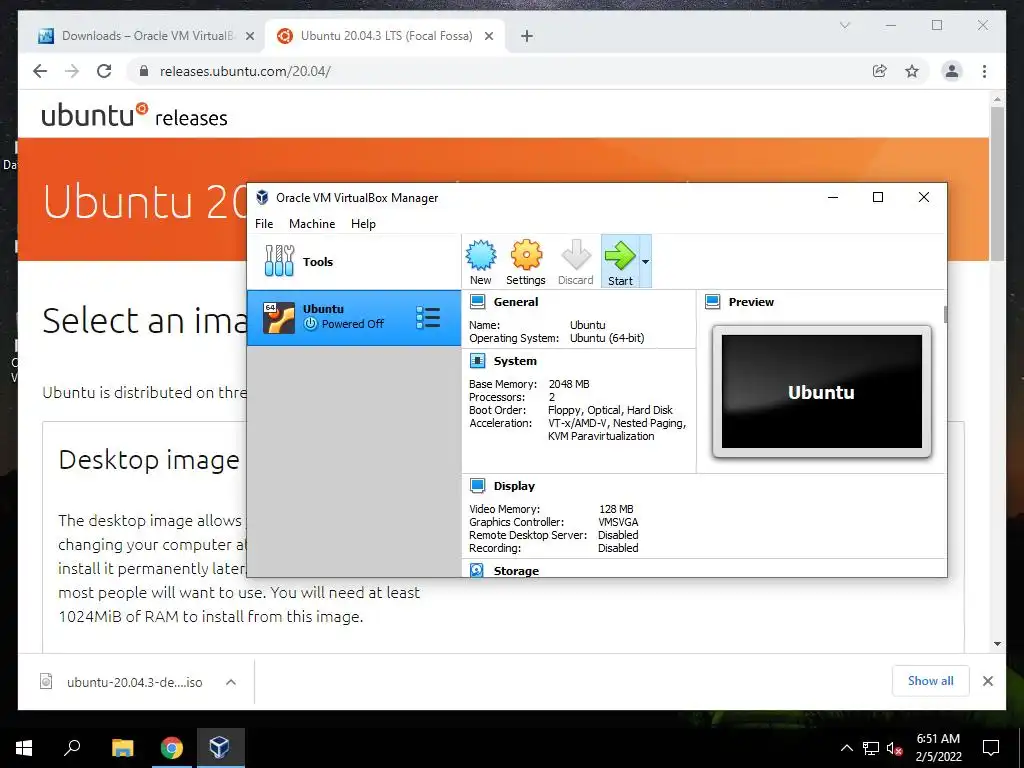The height and width of the screenshot is (768, 1024).
Task: Open the Display section header
Action: (x=514, y=485)
